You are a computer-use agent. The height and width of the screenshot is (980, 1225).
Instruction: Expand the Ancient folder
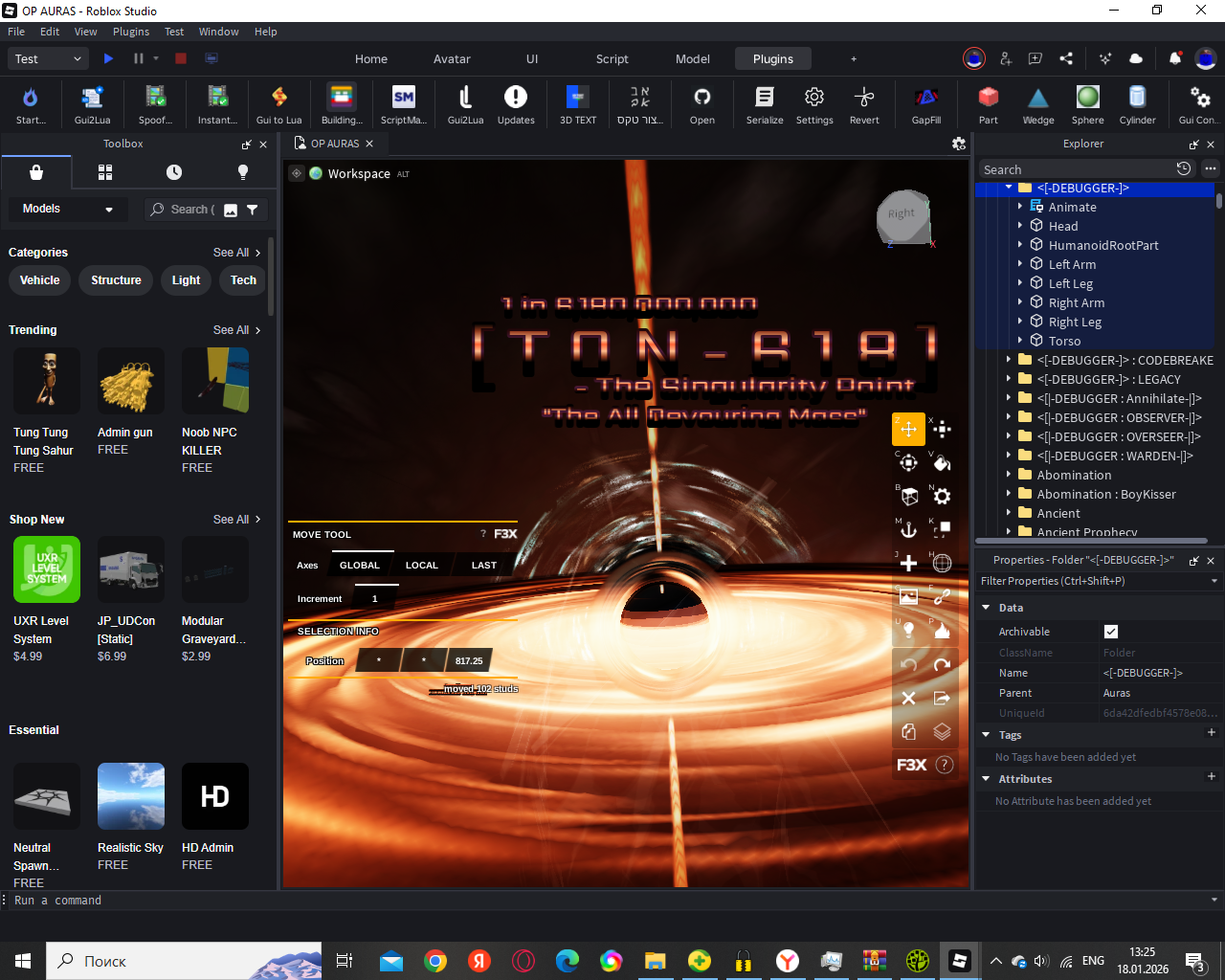pyautogui.click(x=1009, y=513)
